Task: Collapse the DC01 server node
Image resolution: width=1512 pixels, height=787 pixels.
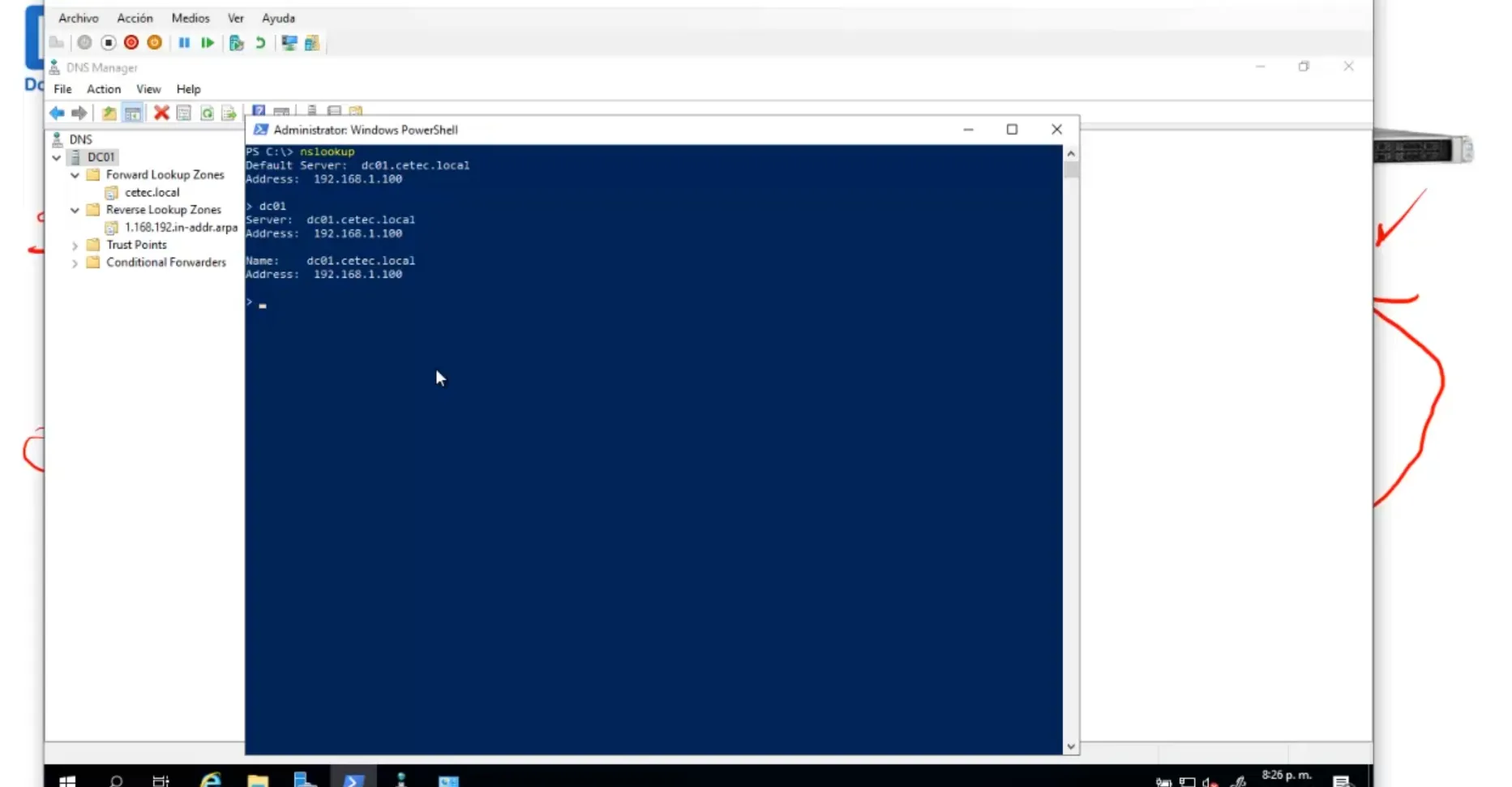Action: pyautogui.click(x=57, y=157)
